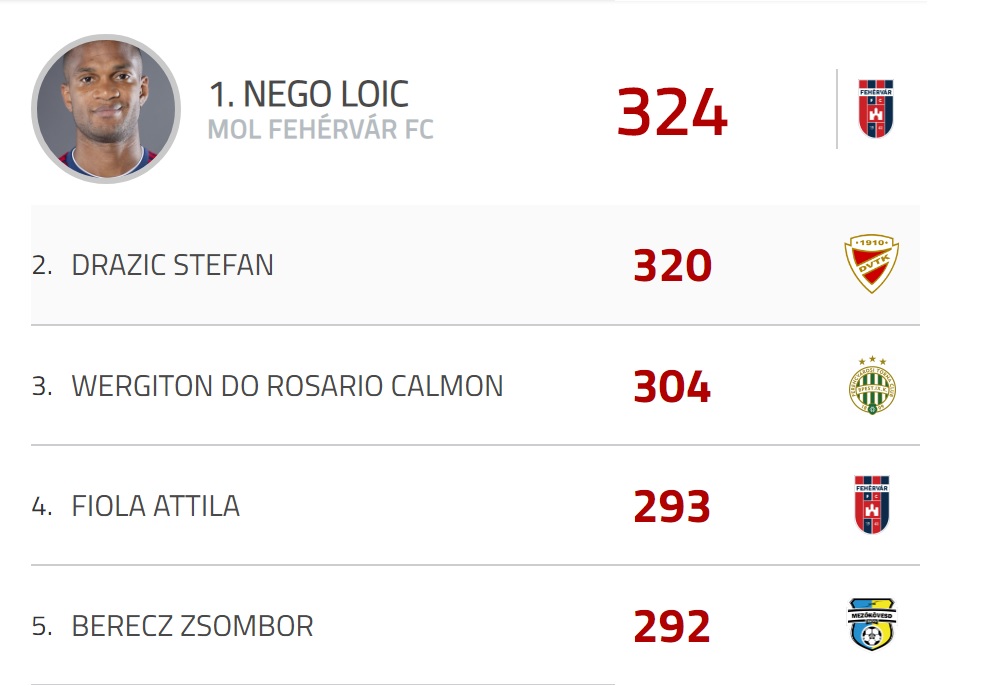Screen dimensions: 984x686
Task: Open FIOLA ATTILA player entry
Action: pyautogui.click(x=156, y=506)
